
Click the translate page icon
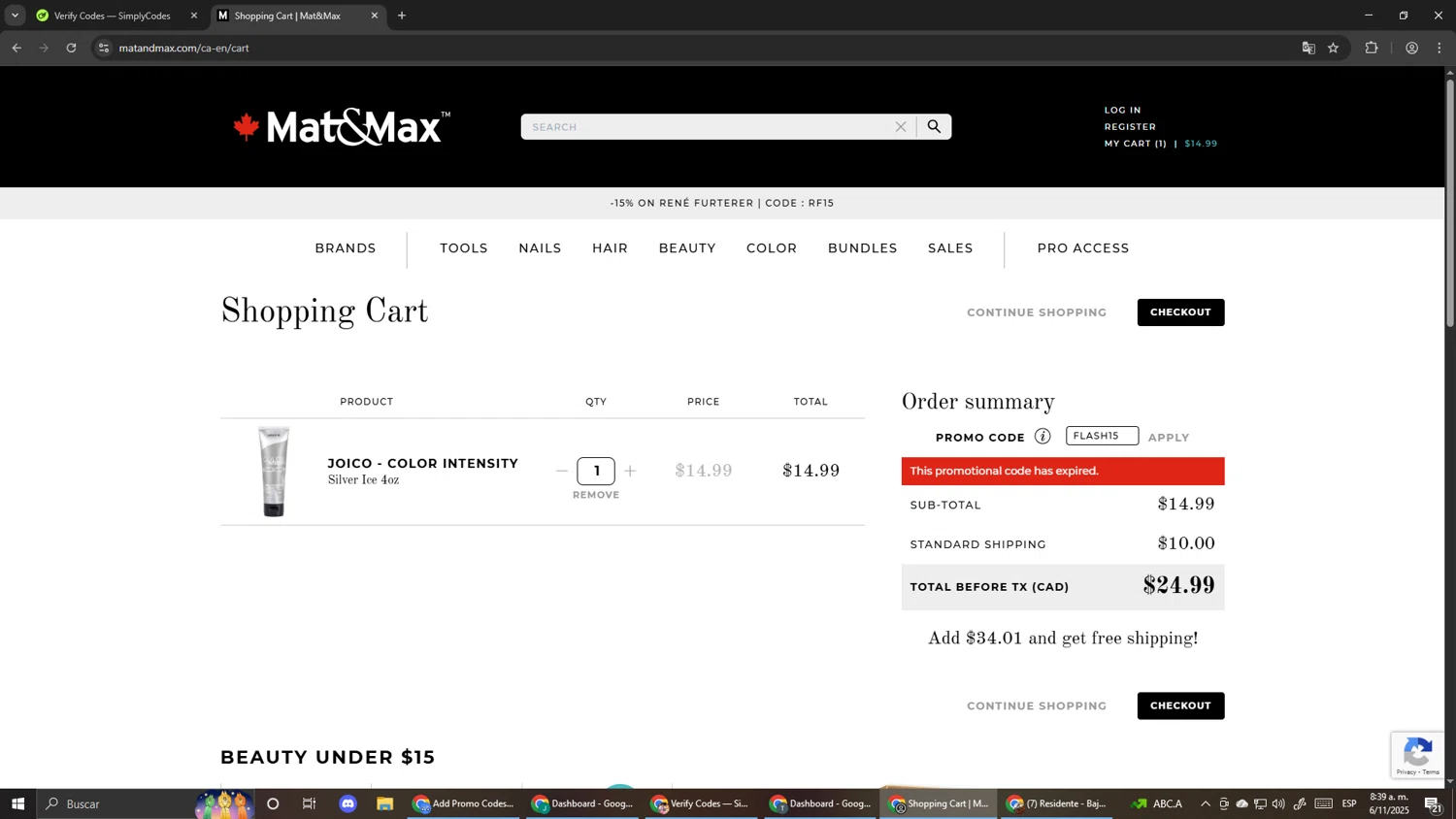tap(1308, 48)
